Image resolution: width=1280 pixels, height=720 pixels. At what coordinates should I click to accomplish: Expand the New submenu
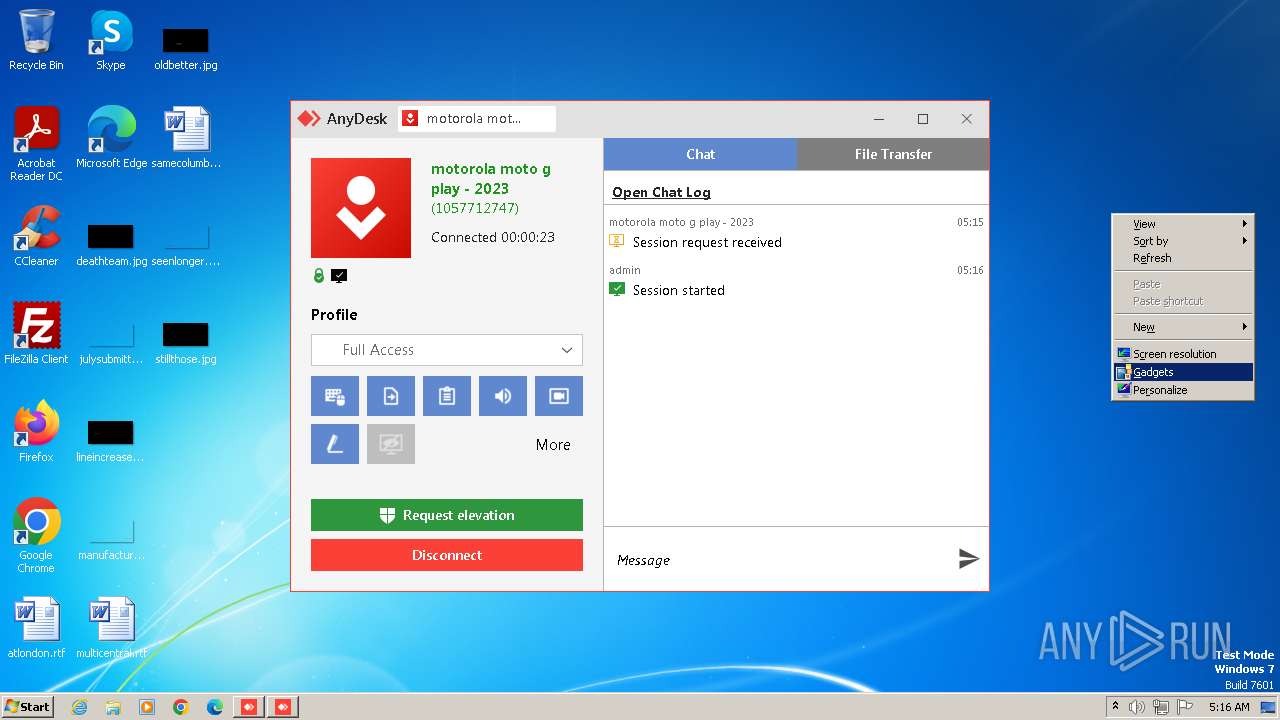[1183, 327]
